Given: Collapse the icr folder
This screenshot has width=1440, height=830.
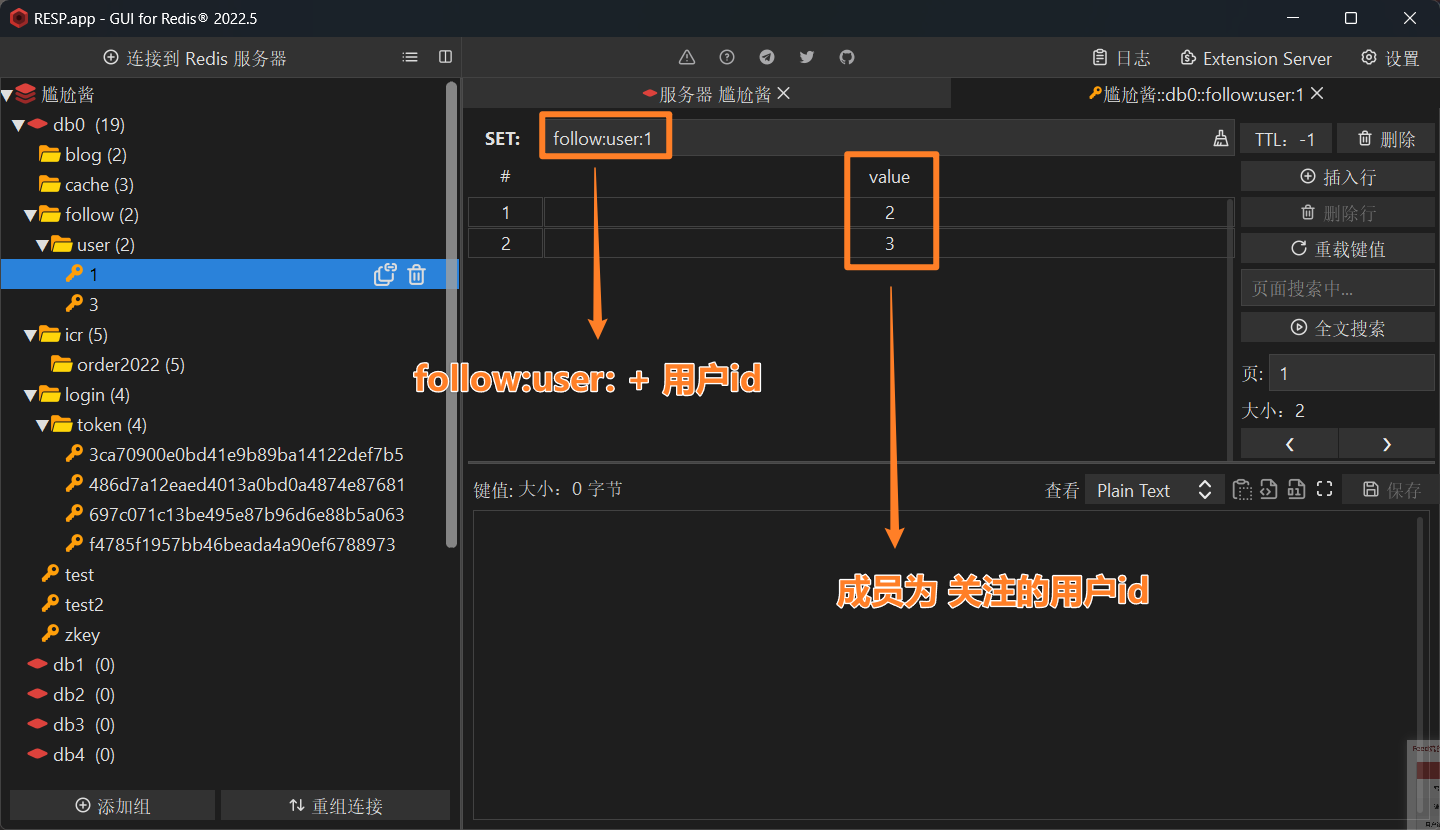Looking at the screenshot, I should point(31,335).
